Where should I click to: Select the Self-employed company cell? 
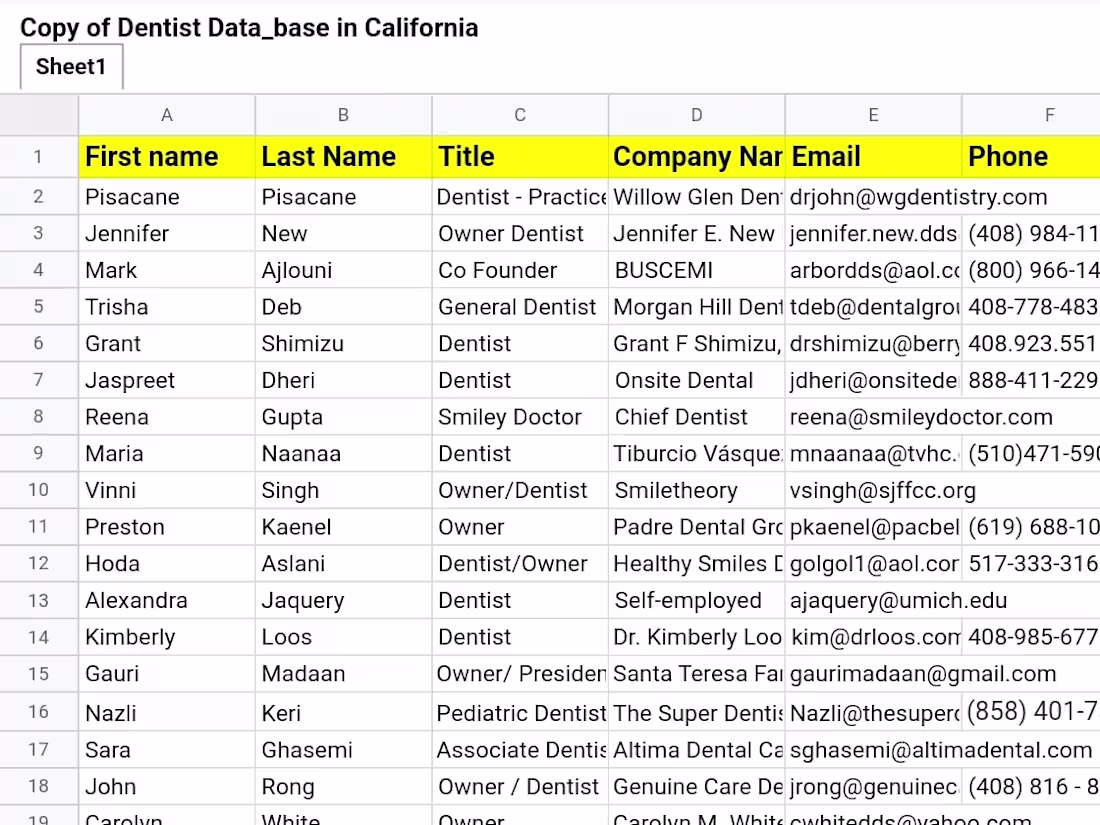696,600
